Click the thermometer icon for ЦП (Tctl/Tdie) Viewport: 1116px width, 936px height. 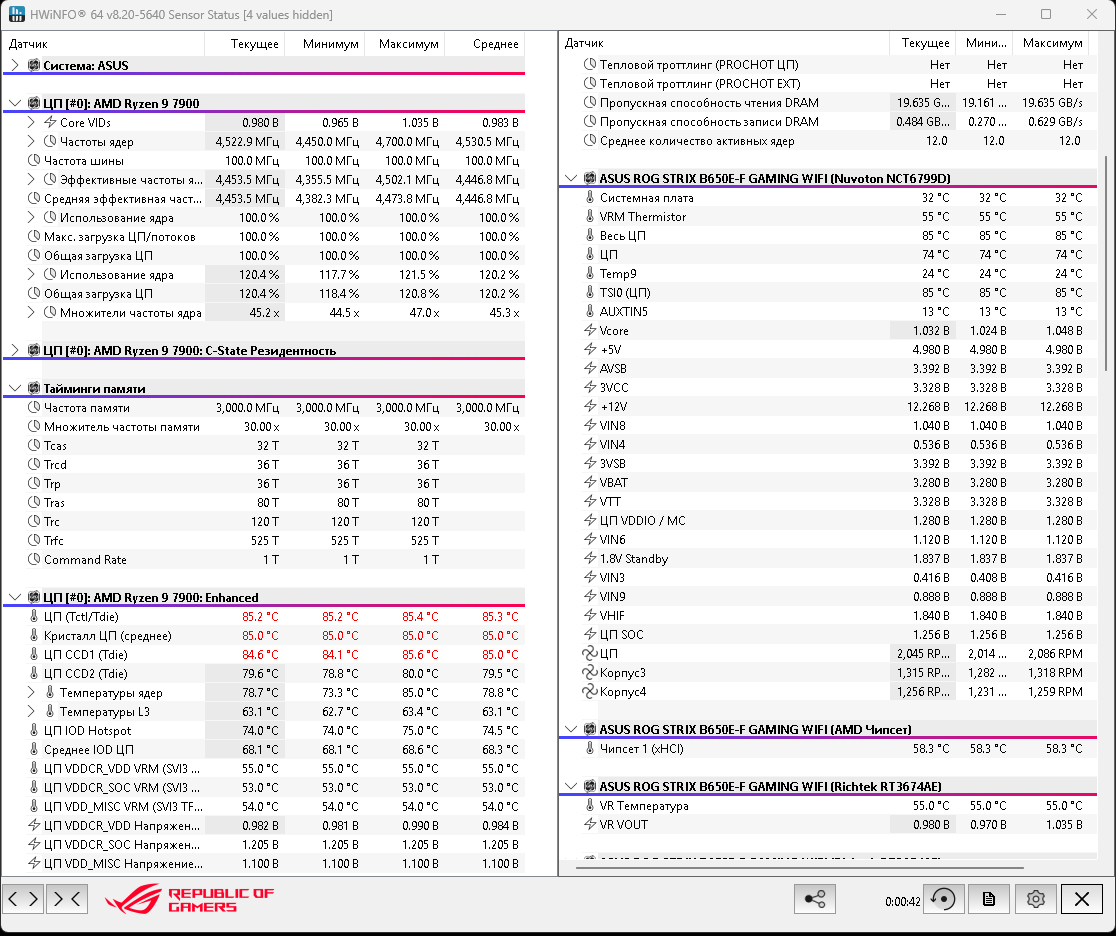click(x=33, y=616)
